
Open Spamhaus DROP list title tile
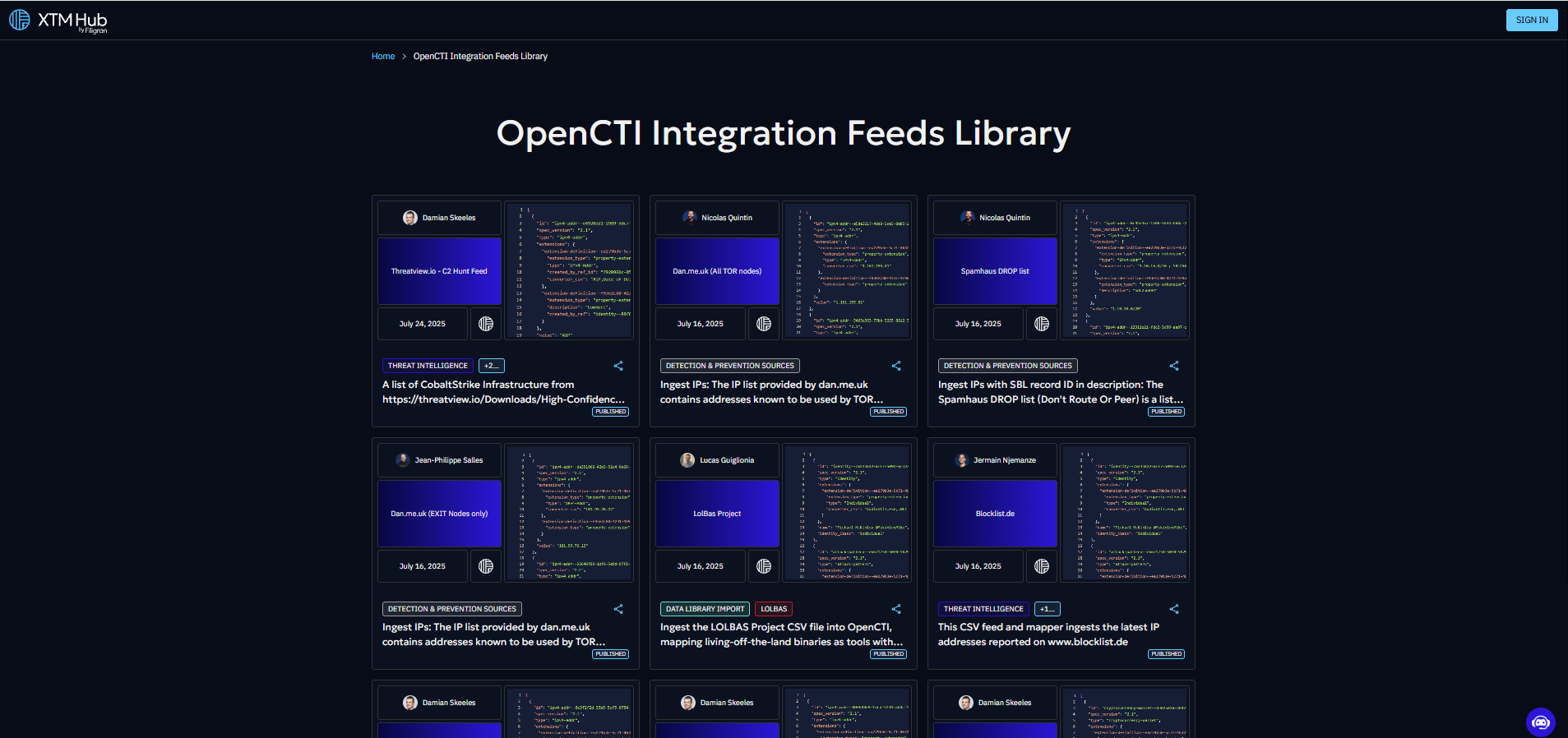click(995, 271)
